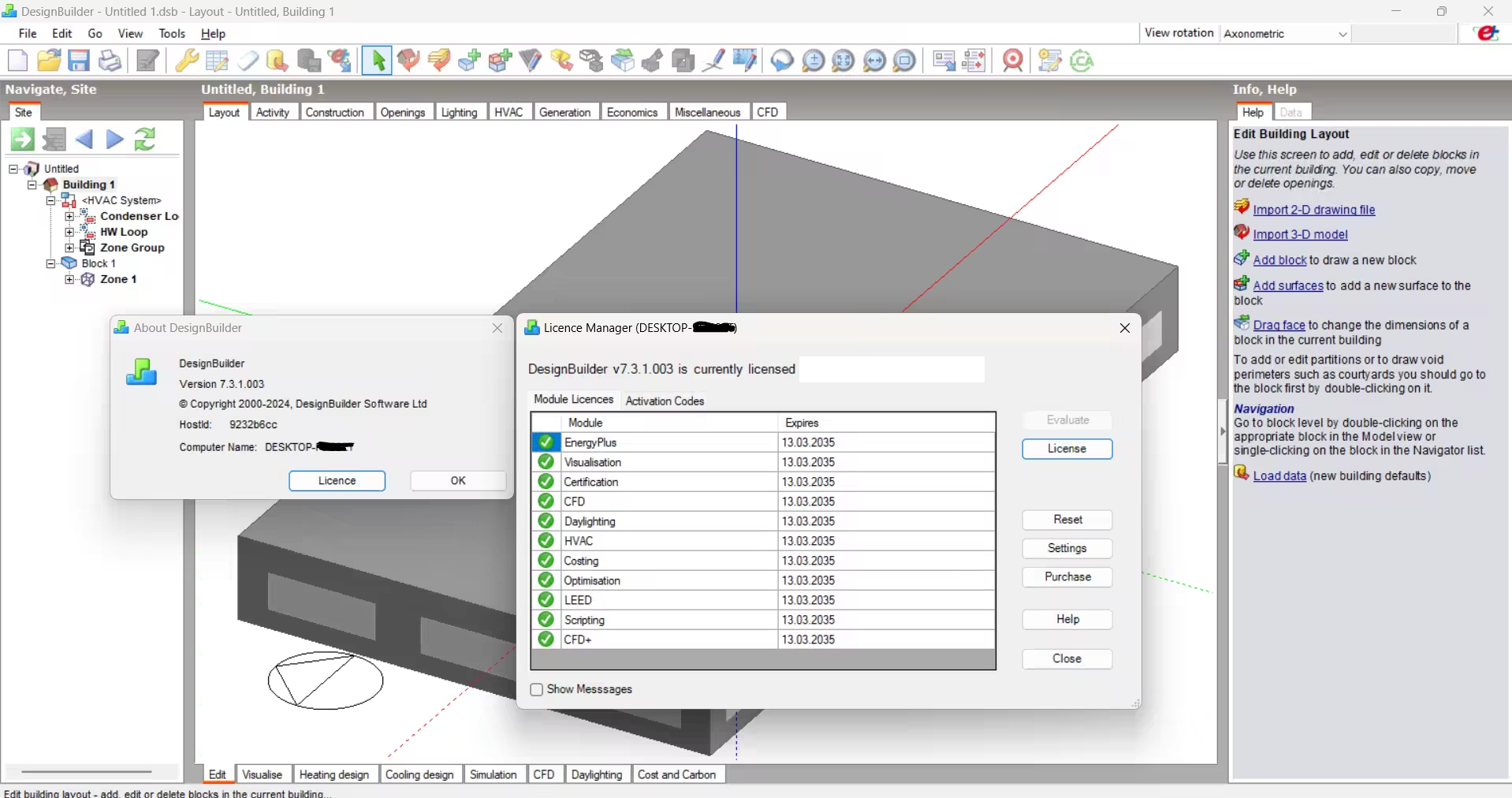
Task: Click the Help button in Licence Manager
Action: pos(1067,620)
